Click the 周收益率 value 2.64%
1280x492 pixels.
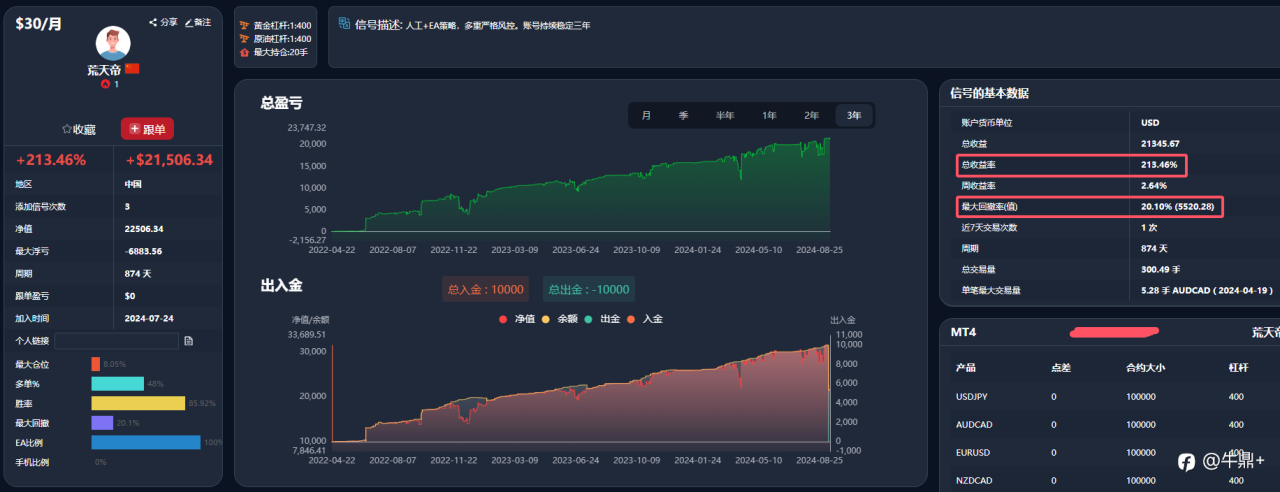coord(1154,186)
